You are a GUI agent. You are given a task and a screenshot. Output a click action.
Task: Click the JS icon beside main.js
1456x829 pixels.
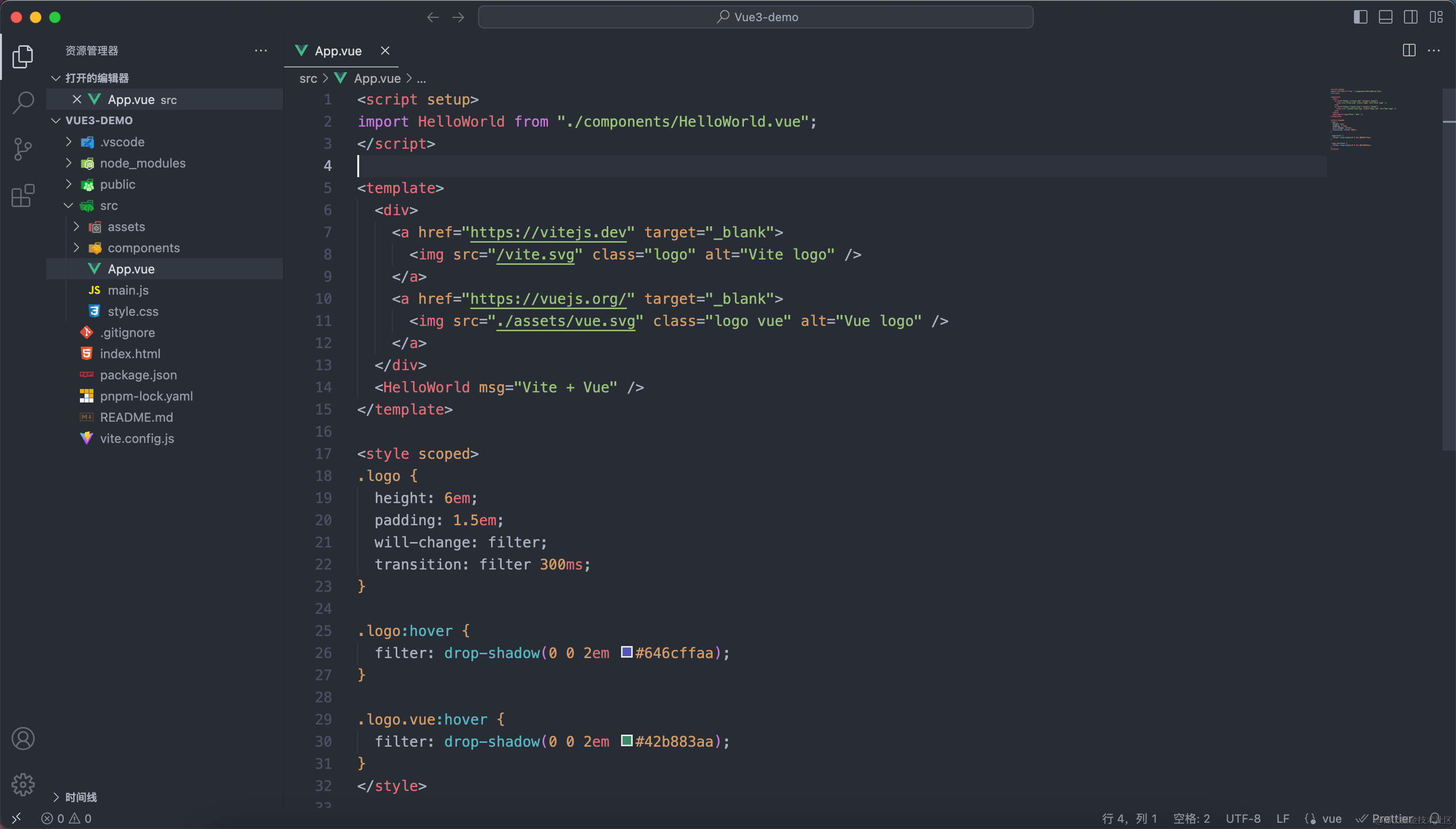94,290
